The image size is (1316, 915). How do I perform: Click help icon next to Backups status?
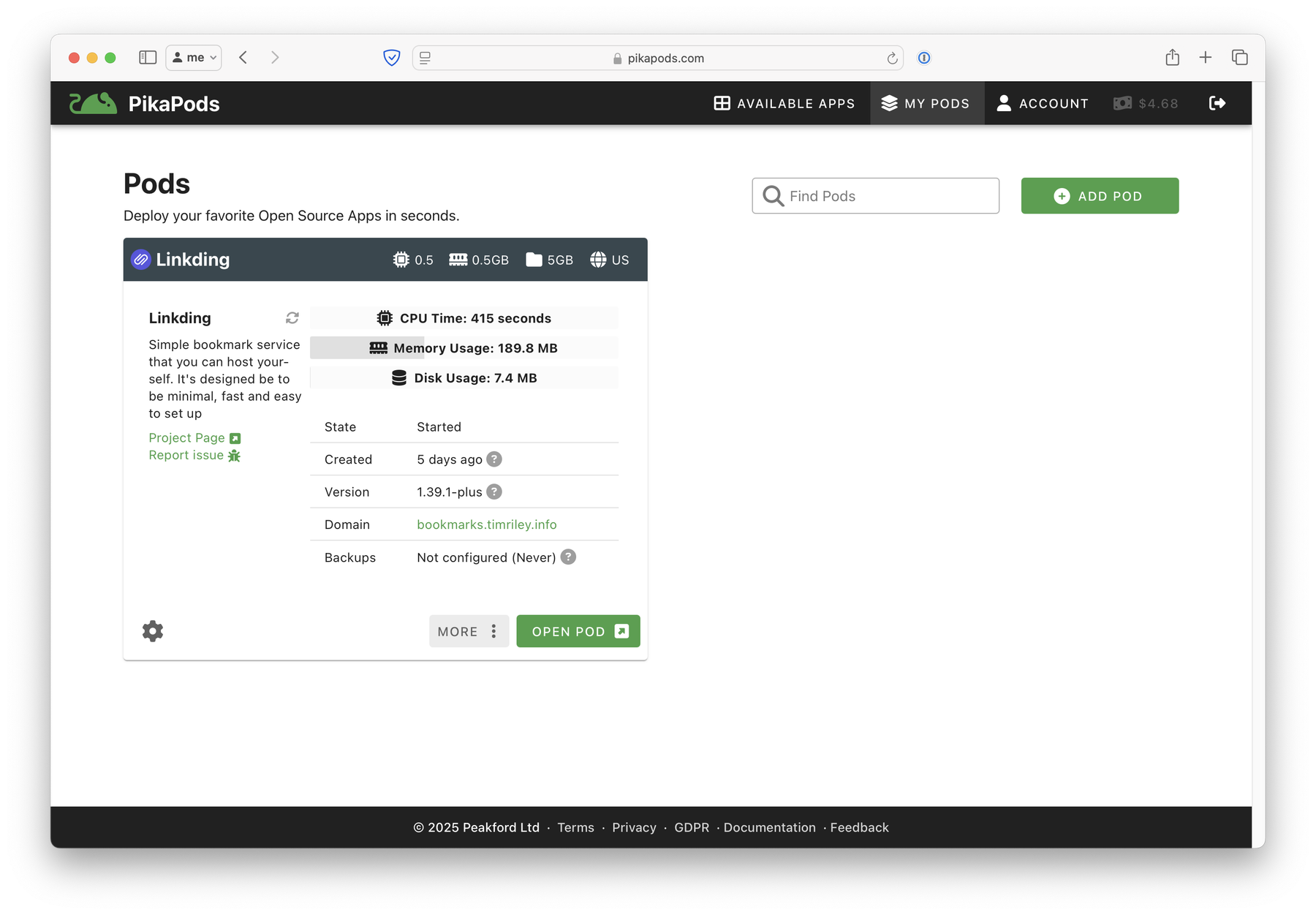pyautogui.click(x=568, y=557)
